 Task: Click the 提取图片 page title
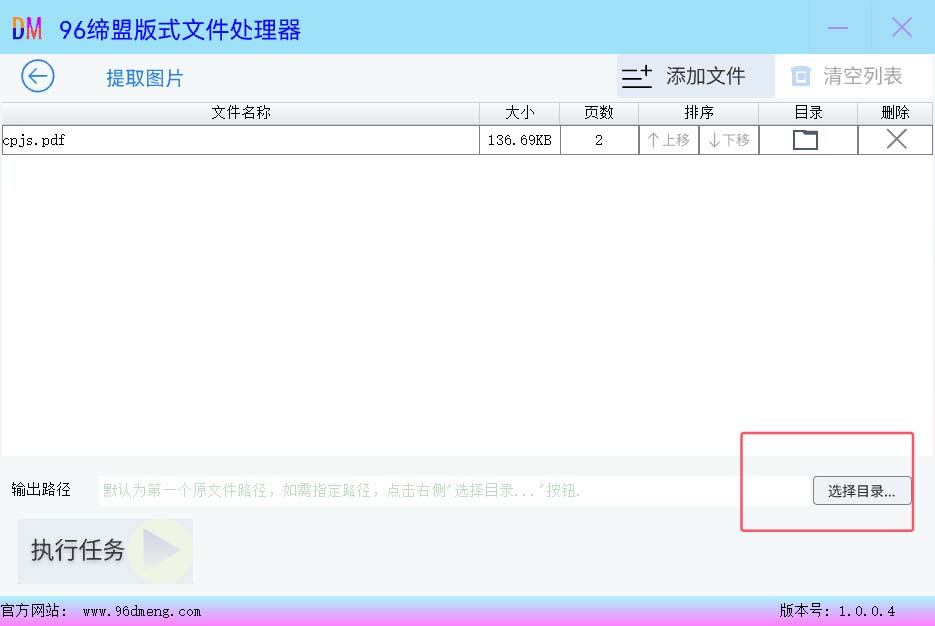click(145, 79)
